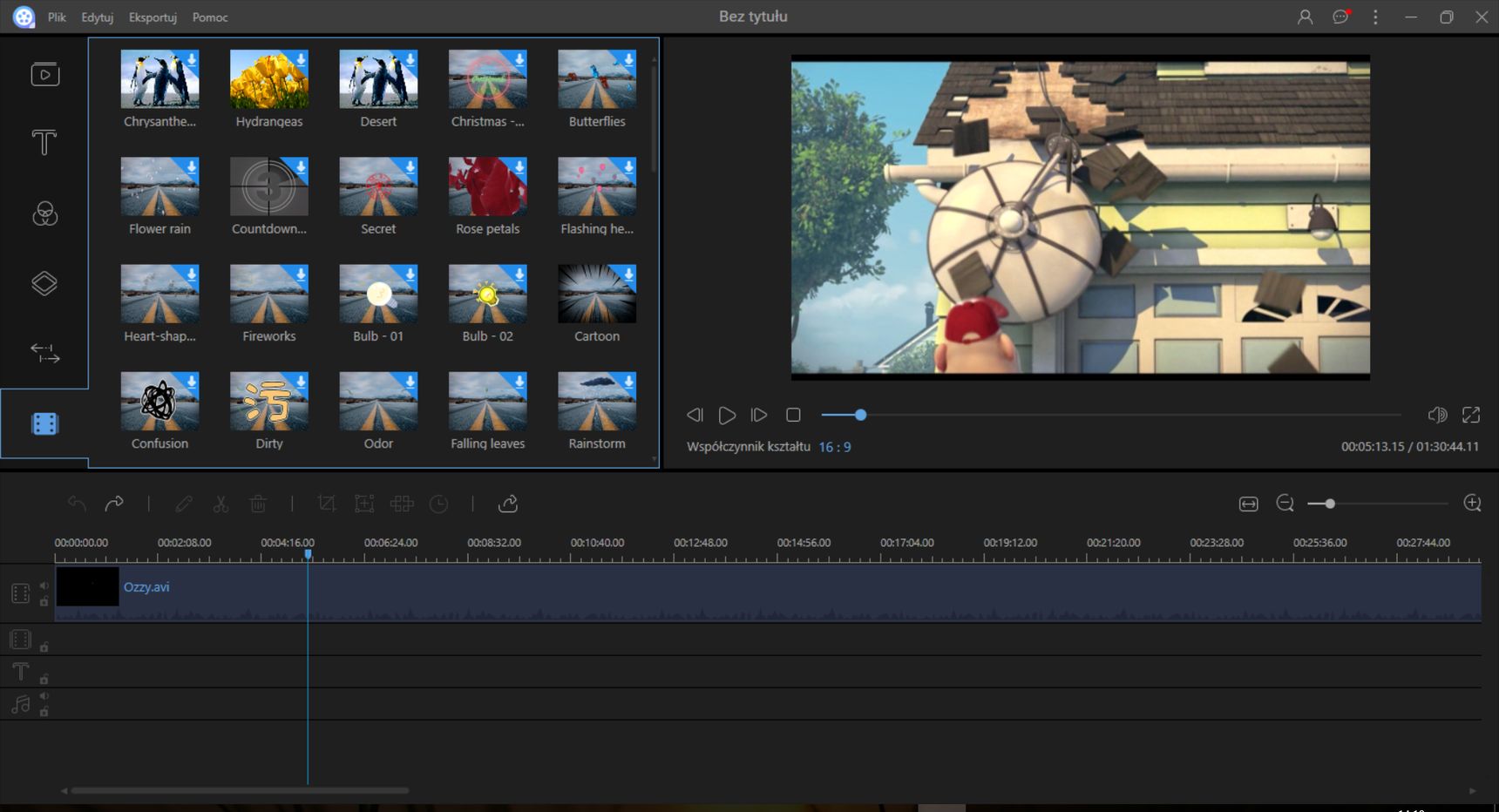Screen dimensions: 1499x812
Task: Click the crop tool icon
Action: (x=327, y=504)
